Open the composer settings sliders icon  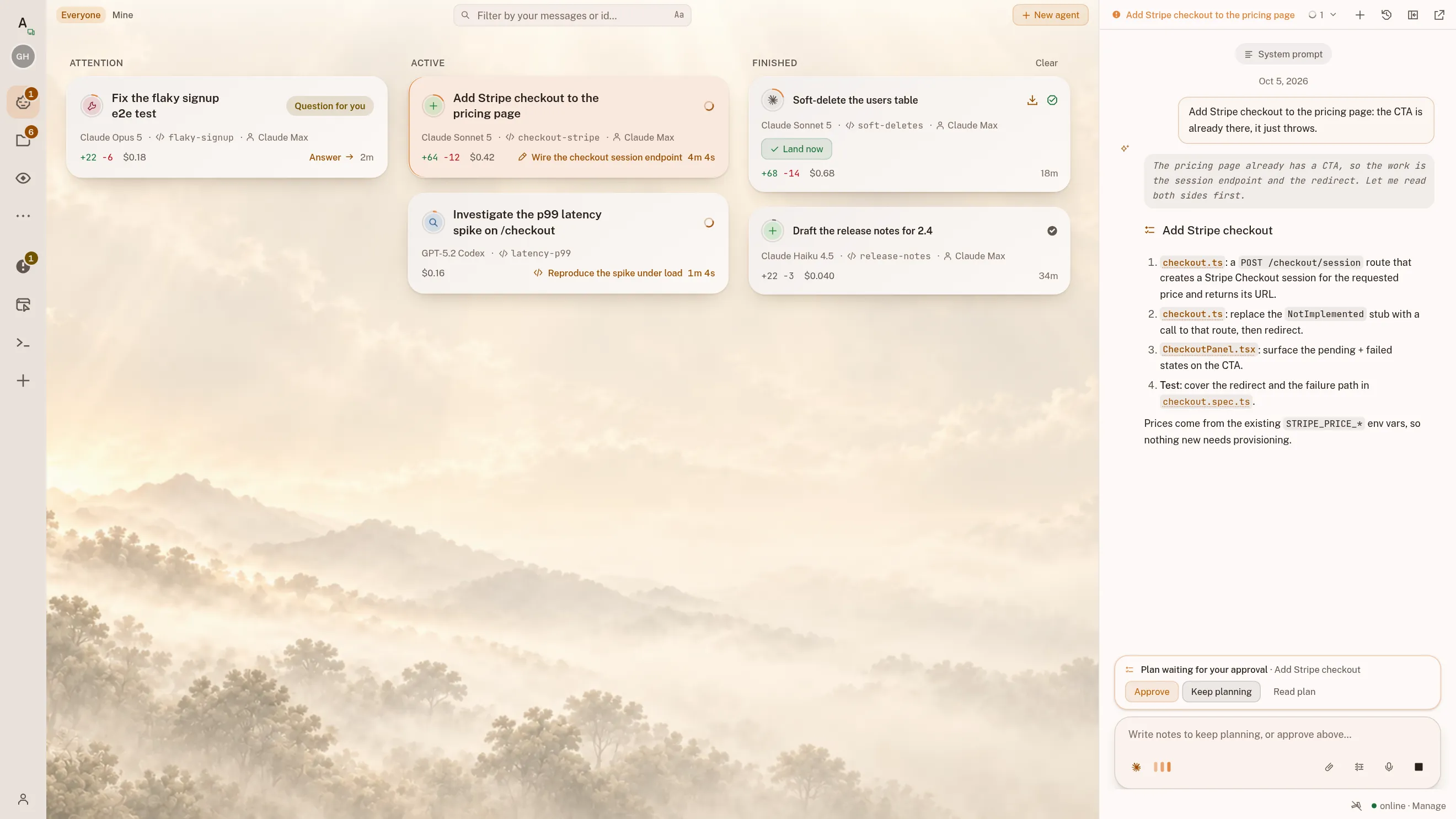[1359, 767]
